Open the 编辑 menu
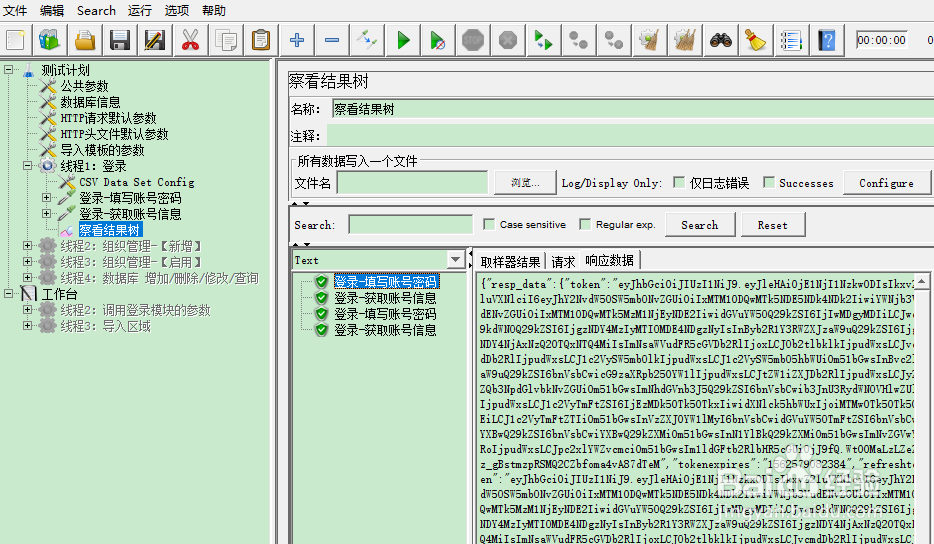 click(x=52, y=10)
